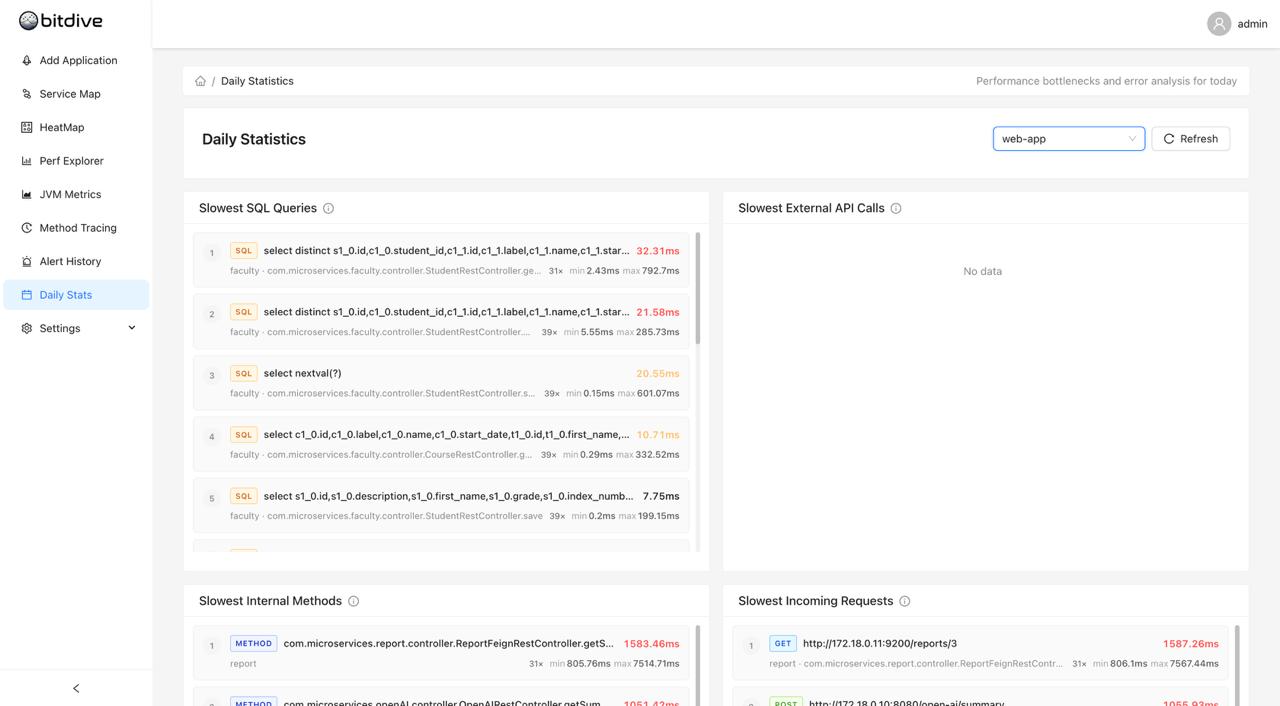
Task: Open the SQL query averaging 21.58ms
Action: [441, 321]
